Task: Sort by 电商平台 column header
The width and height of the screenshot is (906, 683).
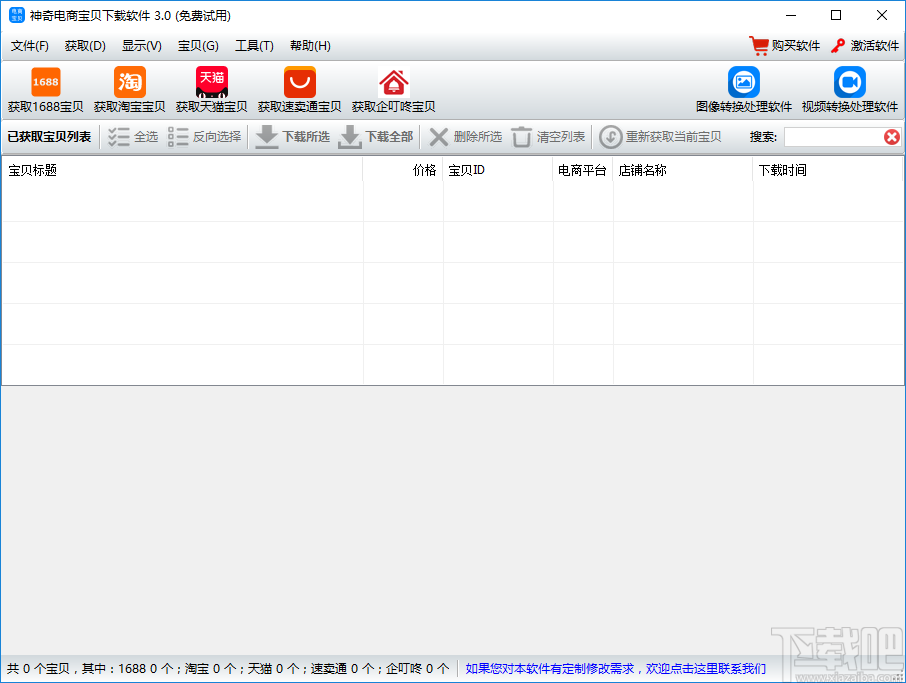Action: [x=583, y=170]
